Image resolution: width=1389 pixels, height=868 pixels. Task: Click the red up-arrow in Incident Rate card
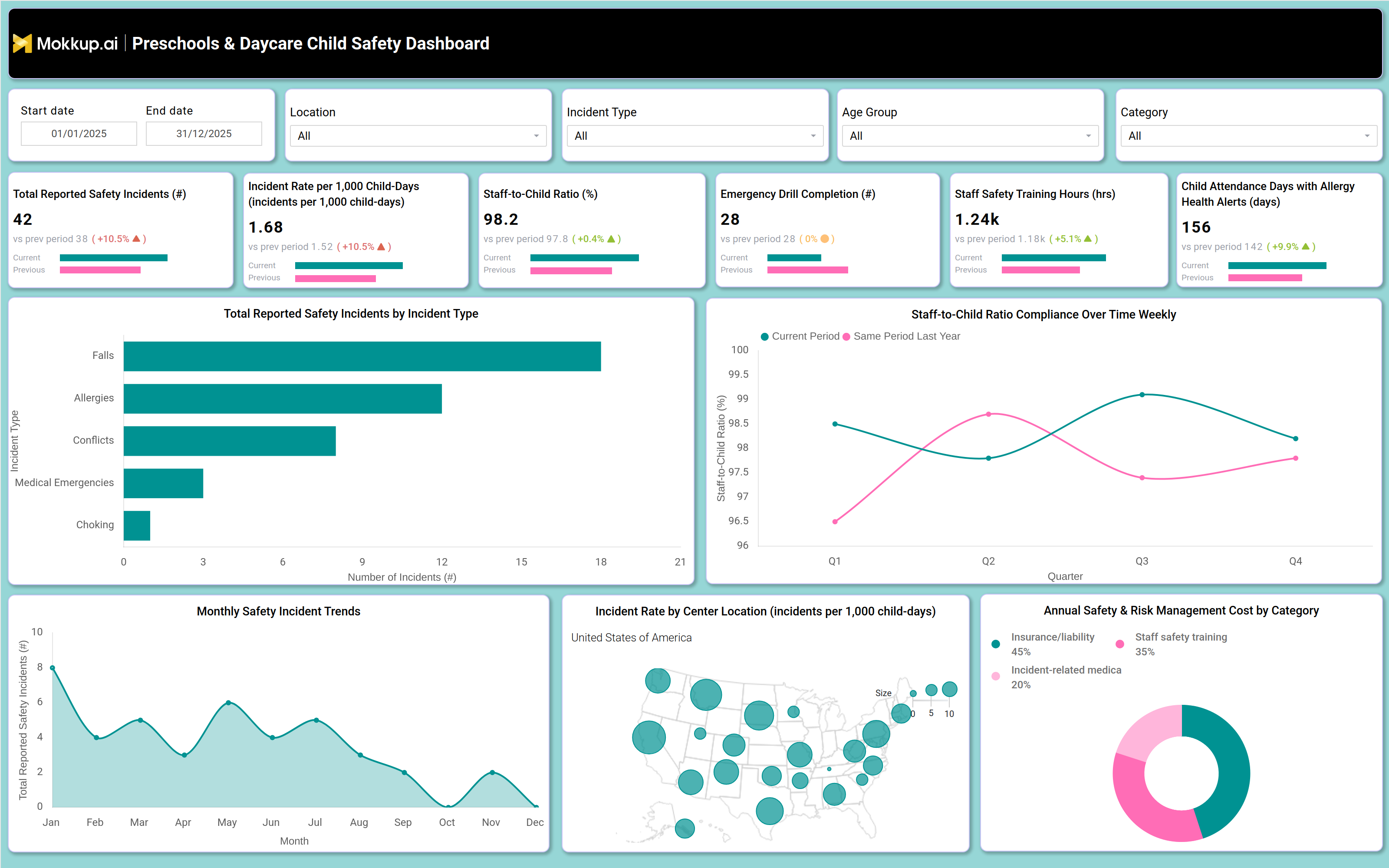coord(381,247)
